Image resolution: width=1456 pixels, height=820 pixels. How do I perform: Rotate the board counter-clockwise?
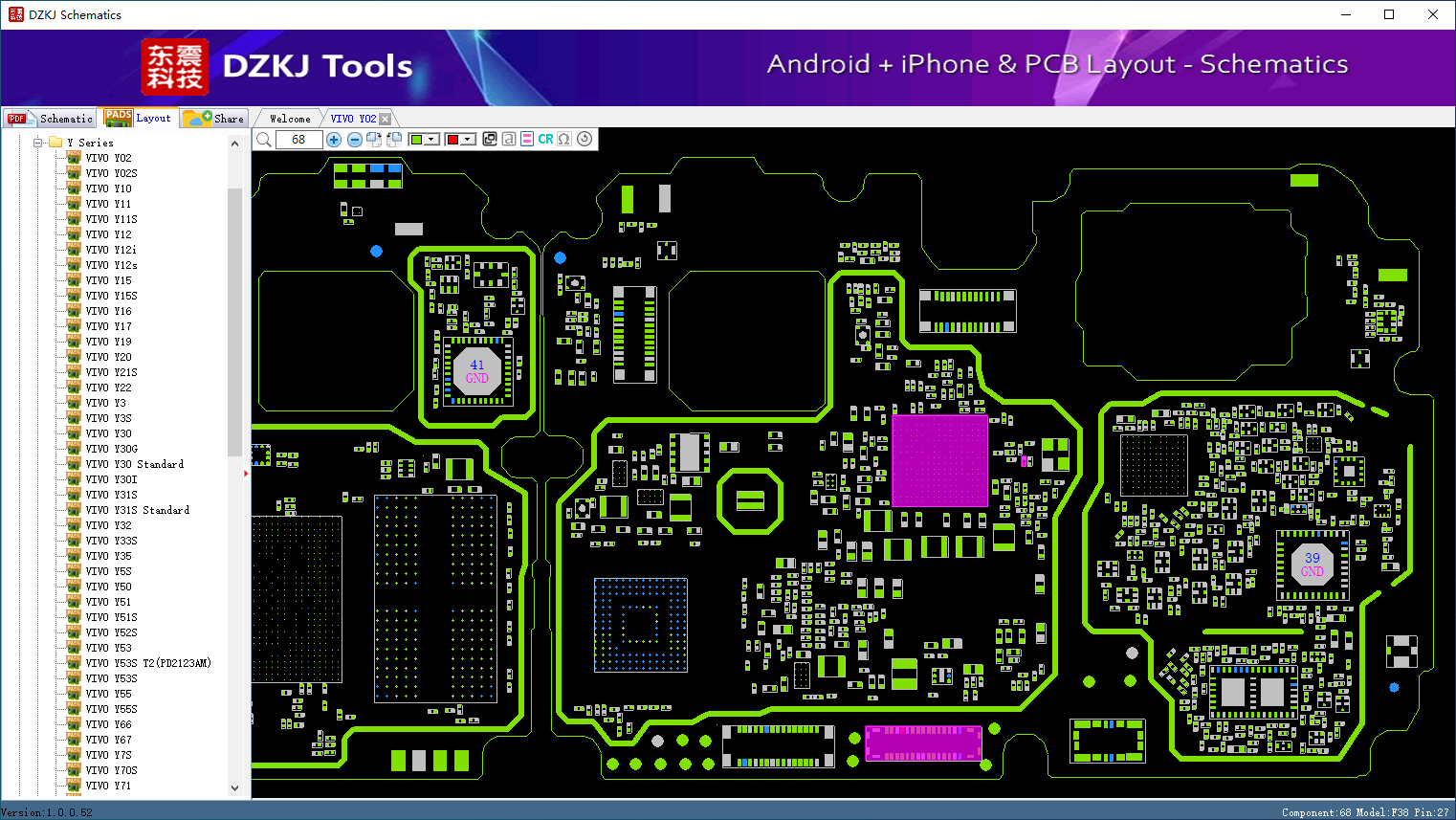394,140
